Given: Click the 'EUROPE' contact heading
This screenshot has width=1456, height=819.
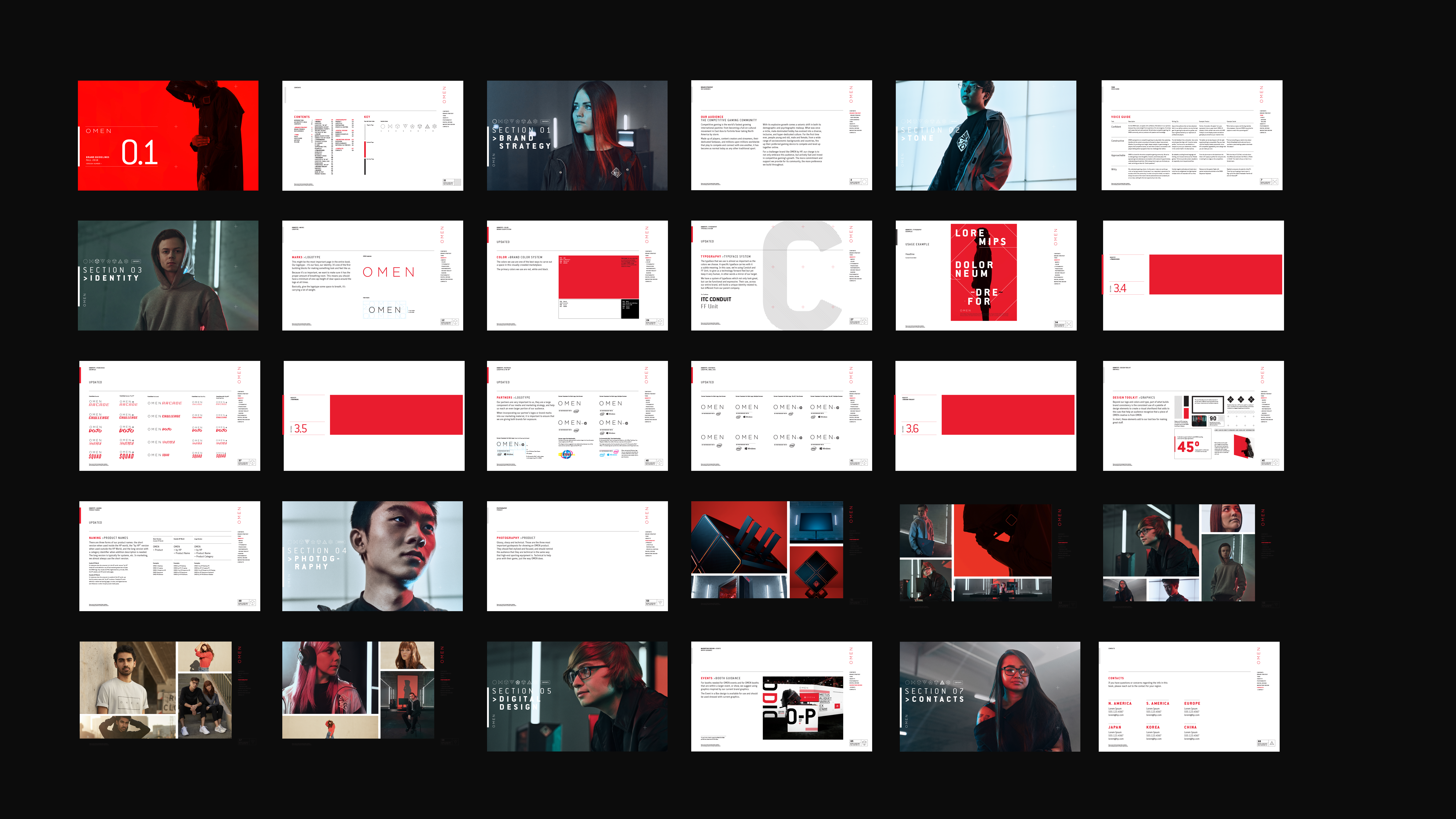Looking at the screenshot, I should [x=1192, y=704].
